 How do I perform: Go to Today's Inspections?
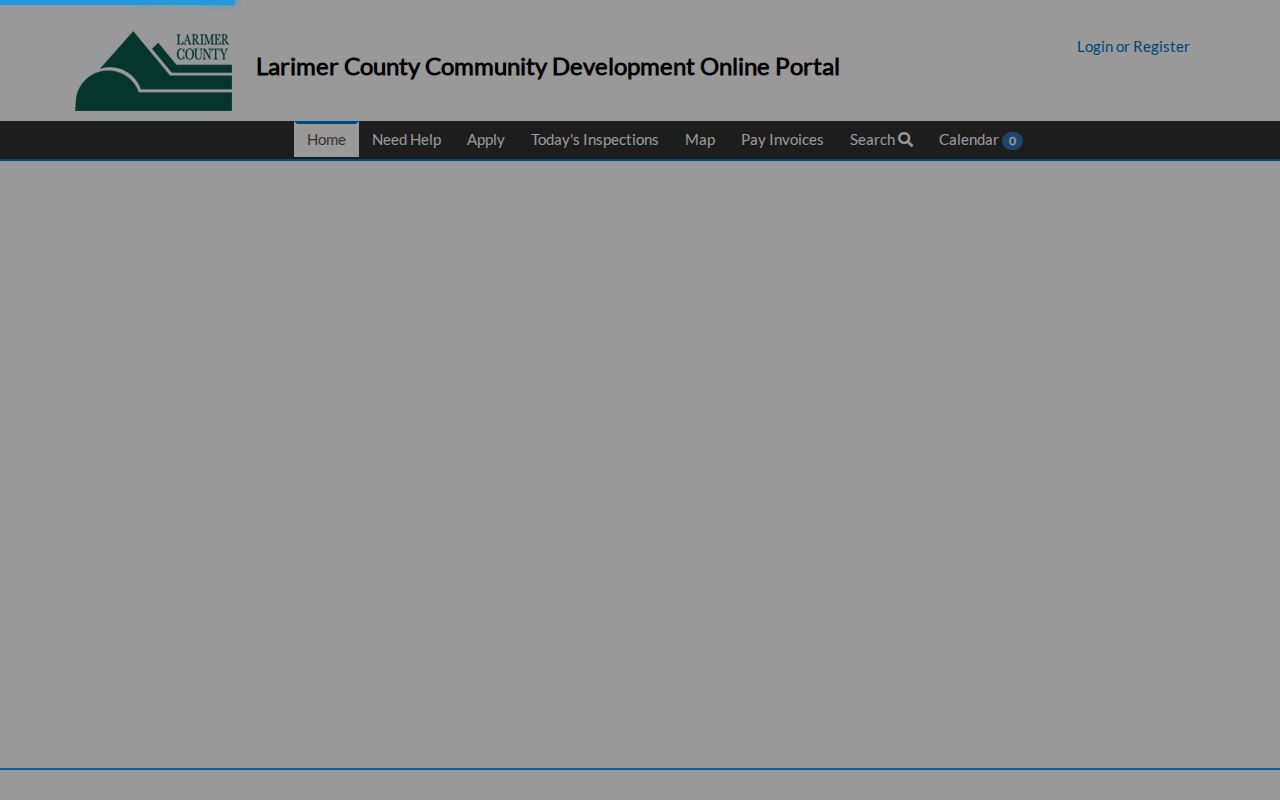click(594, 140)
